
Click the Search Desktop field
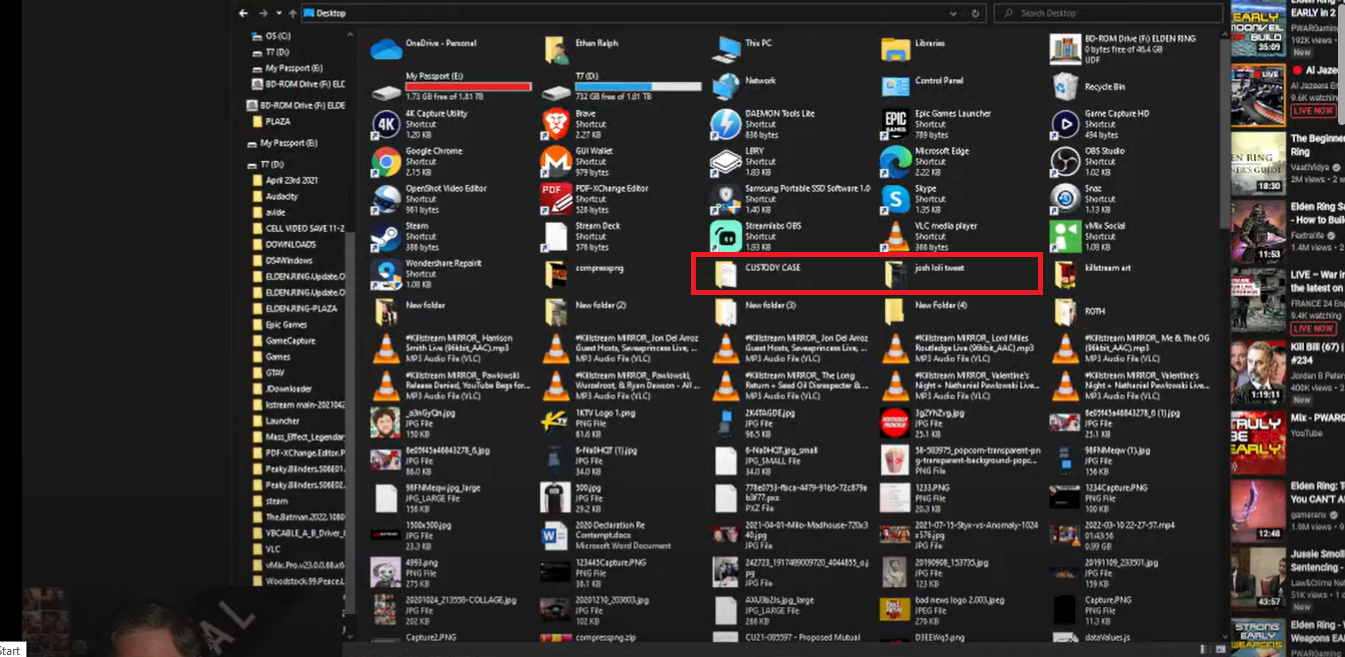tap(1107, 13)
